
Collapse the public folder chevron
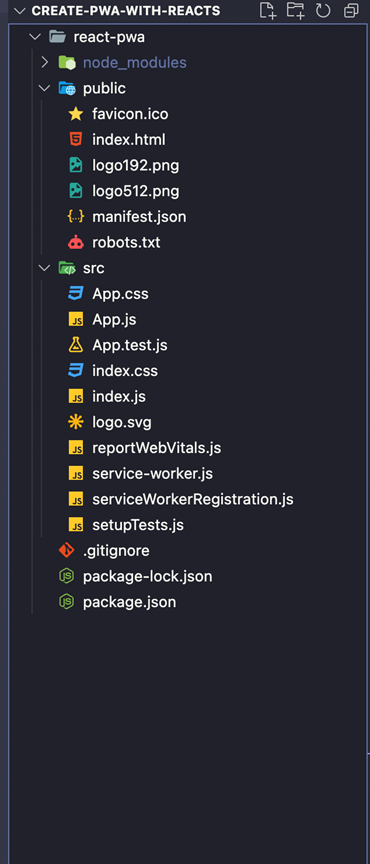(44, 88)
